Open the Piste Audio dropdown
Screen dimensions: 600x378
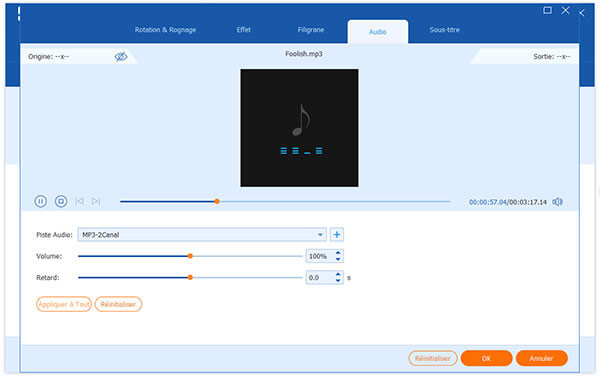(202, 235)
